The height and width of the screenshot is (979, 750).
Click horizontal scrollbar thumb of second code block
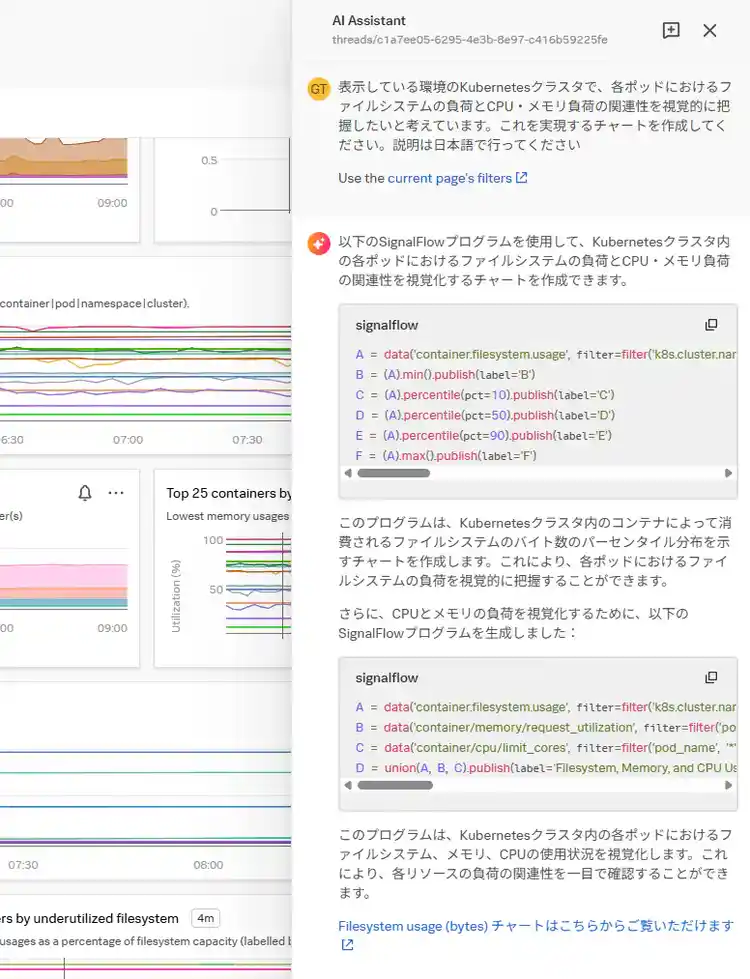point(395,785)
